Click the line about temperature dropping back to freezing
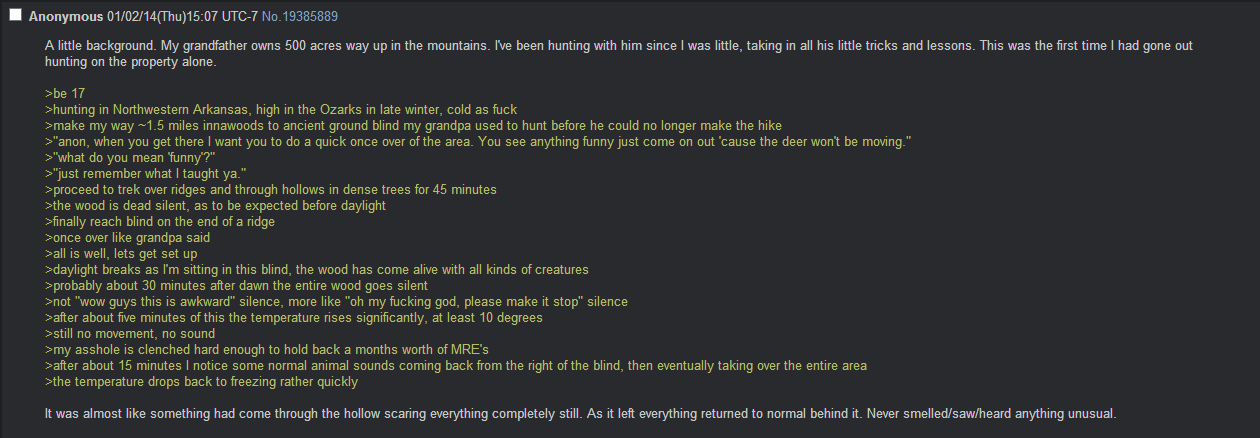Image resolution: width=1260 pixels, height=438 pixels. pos(201,381)
